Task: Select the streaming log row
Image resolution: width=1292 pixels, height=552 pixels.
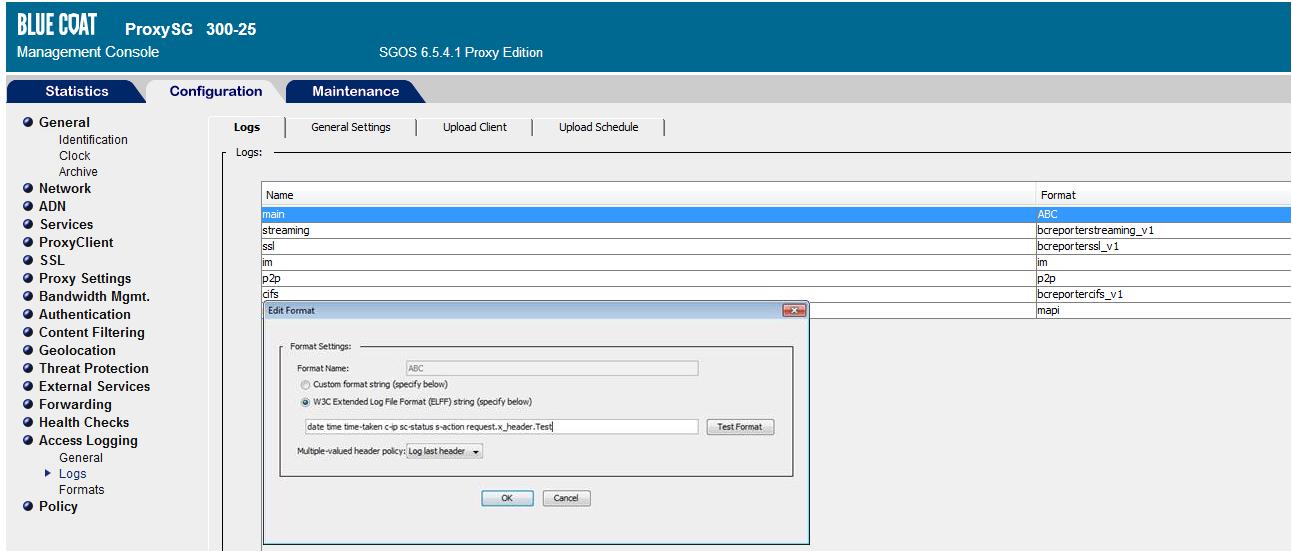Action: pos(776,230)
